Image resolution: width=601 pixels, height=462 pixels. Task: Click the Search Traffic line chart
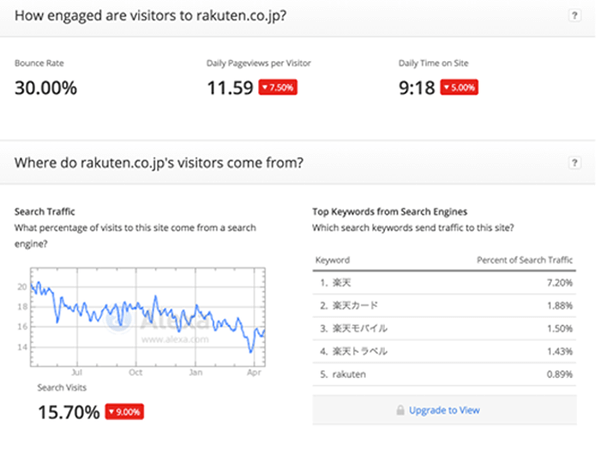(x=150, y=318)
